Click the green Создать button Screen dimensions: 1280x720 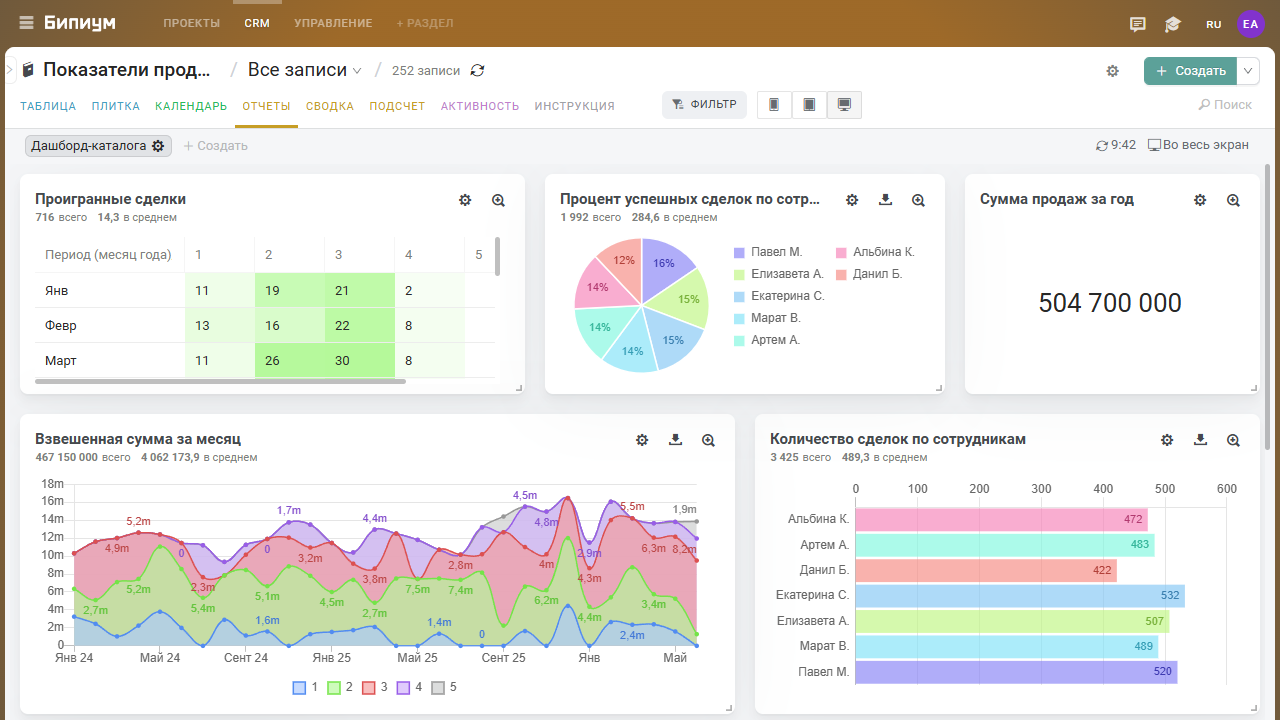(x=1190, y=71)
